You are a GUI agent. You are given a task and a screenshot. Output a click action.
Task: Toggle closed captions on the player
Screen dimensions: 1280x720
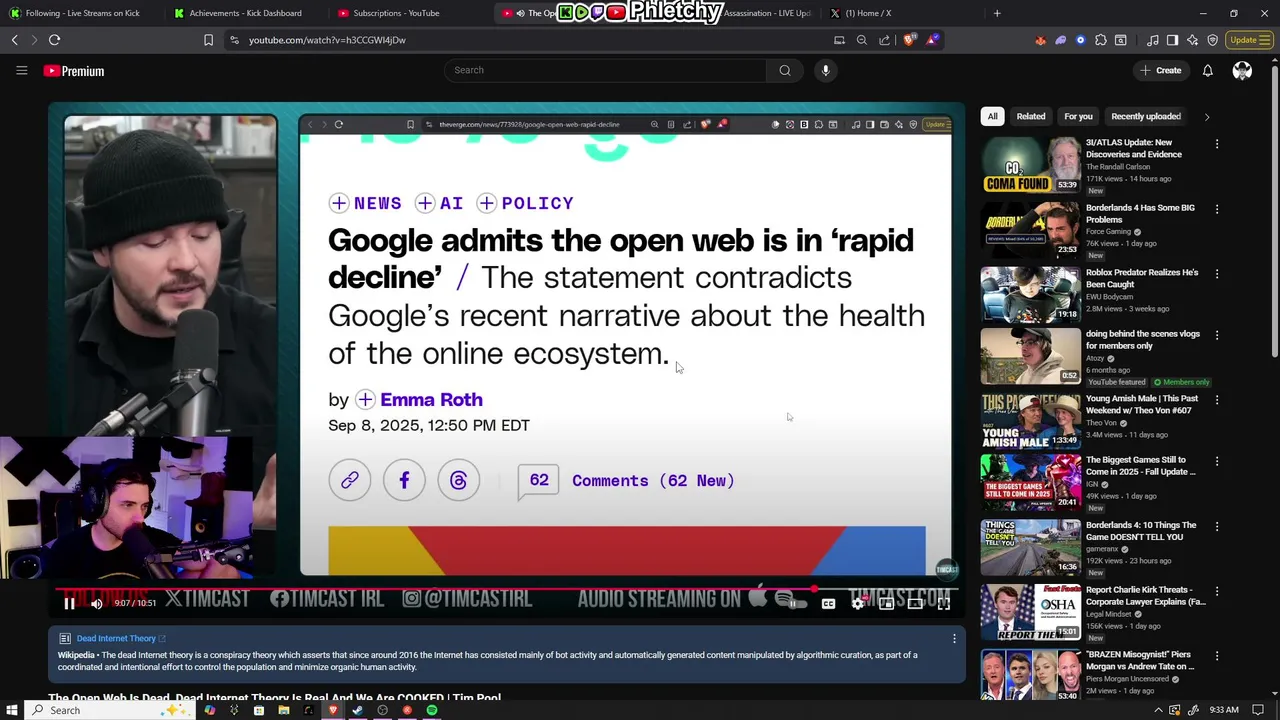coord(828,603)
